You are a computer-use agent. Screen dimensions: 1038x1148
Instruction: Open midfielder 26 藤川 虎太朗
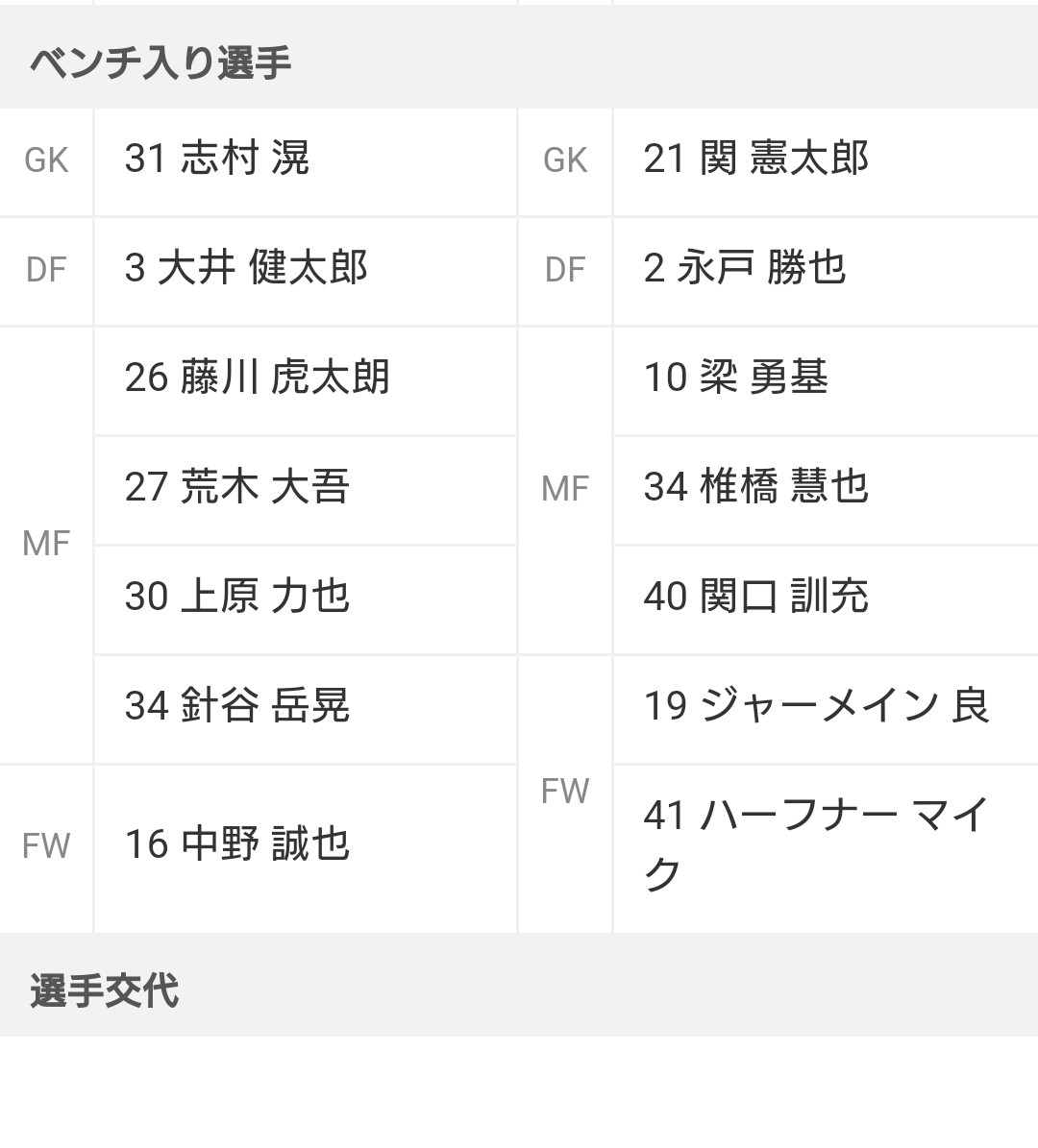click(258, 379)
